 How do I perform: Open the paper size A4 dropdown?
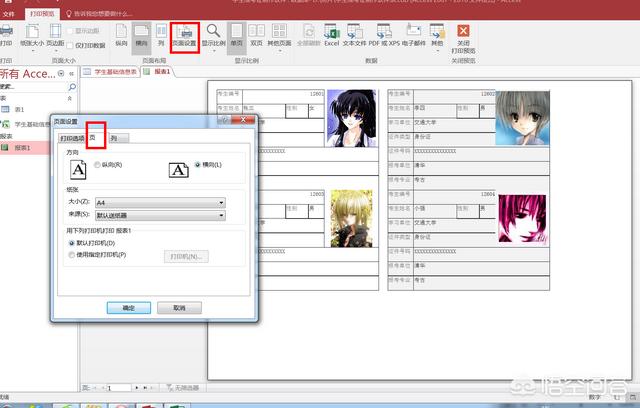(x=160, y=202)
